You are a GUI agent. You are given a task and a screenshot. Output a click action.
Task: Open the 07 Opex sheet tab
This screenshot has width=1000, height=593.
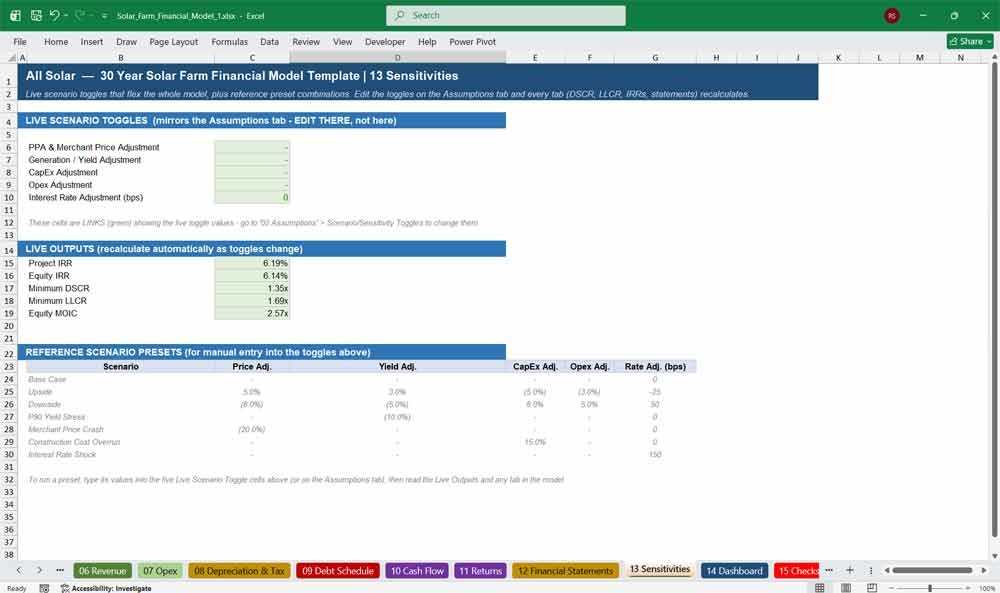[x=160, y=571]
